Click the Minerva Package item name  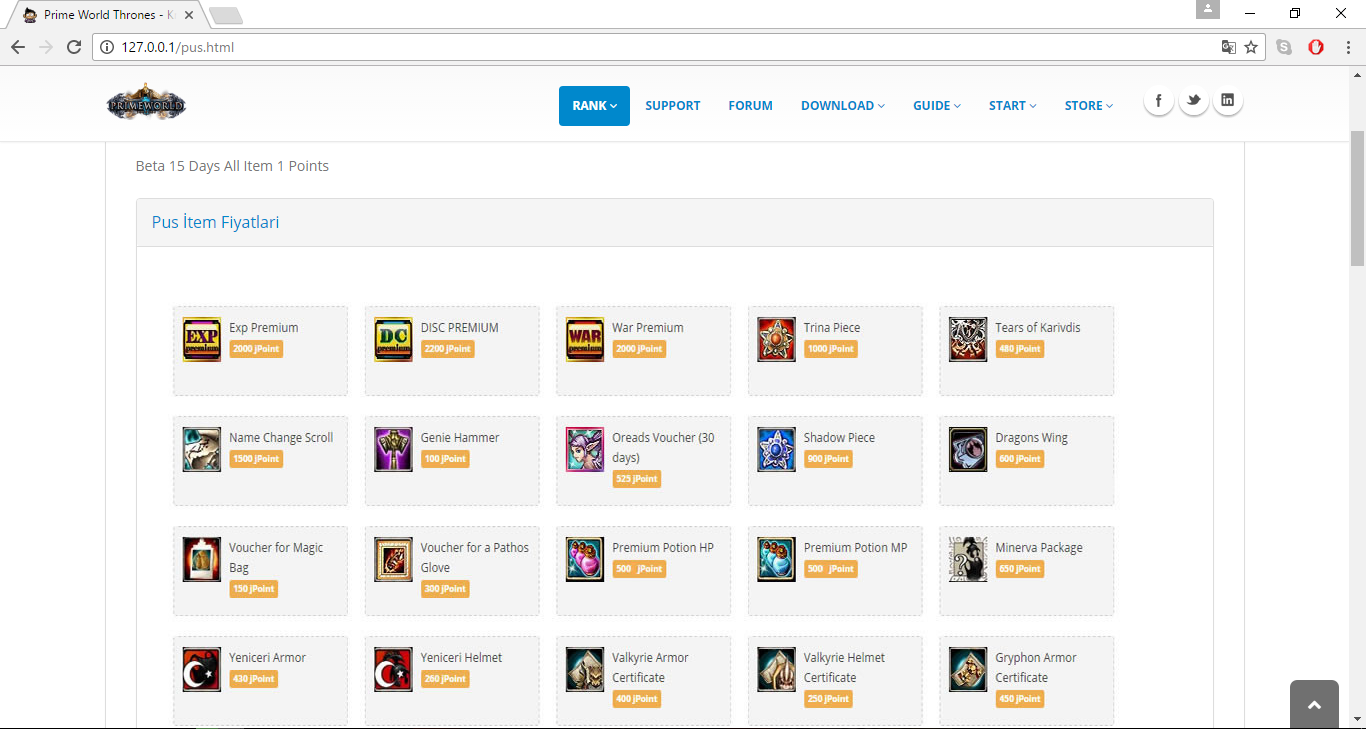coord(1039,548)
